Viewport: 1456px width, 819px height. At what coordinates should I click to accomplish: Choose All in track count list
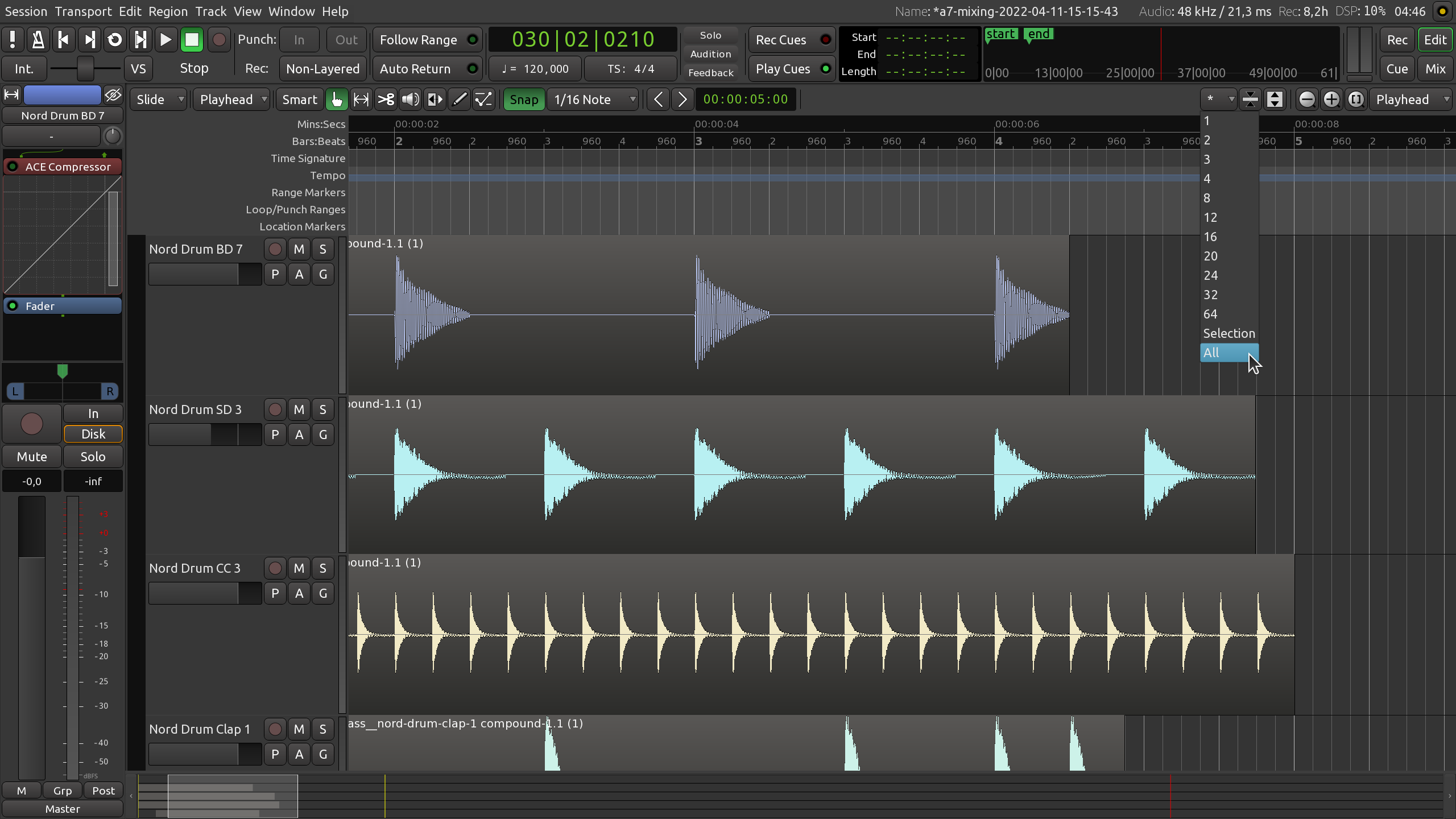(x=1229, y=353)
